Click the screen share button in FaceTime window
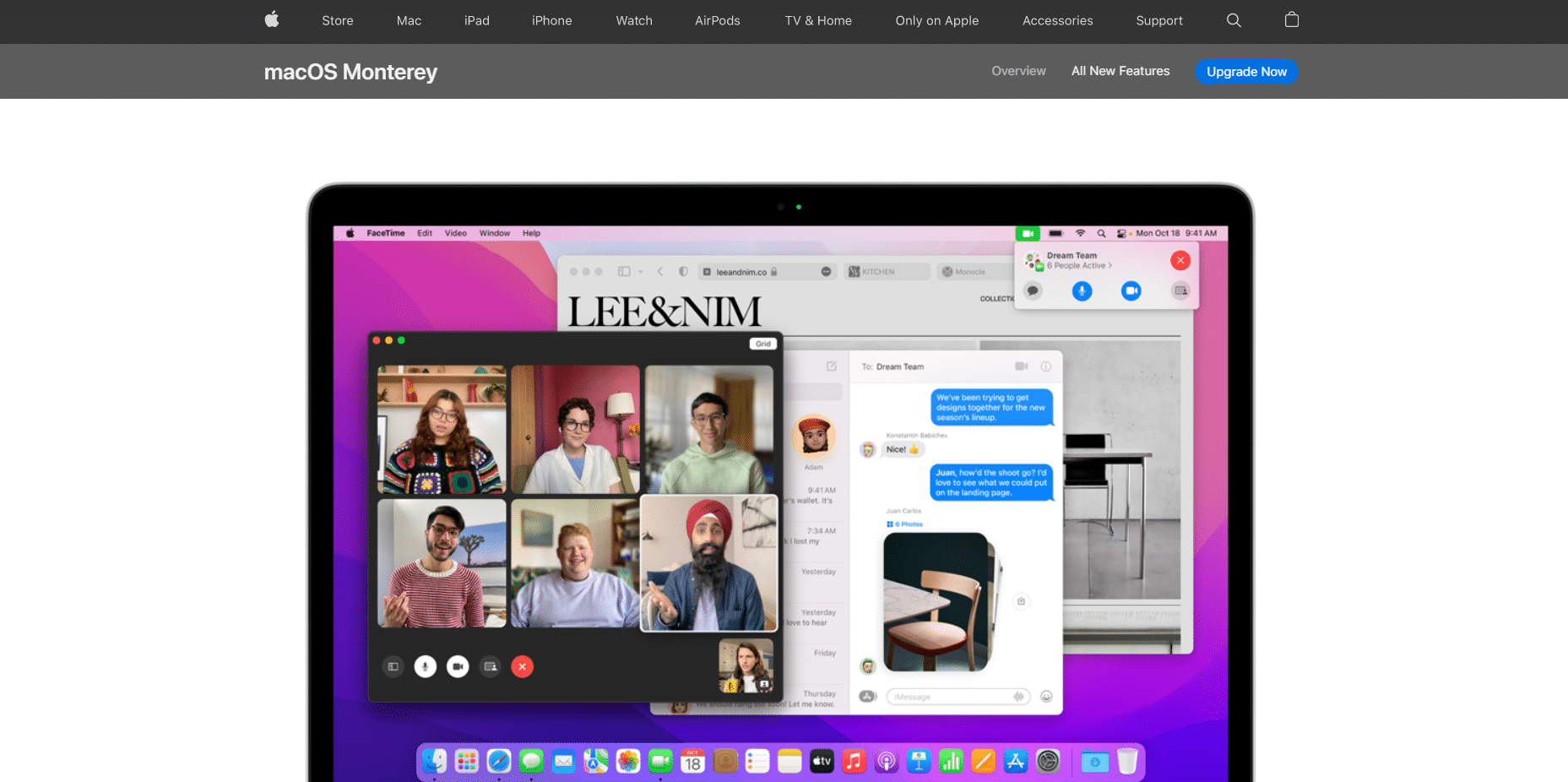 coord(491,667)
